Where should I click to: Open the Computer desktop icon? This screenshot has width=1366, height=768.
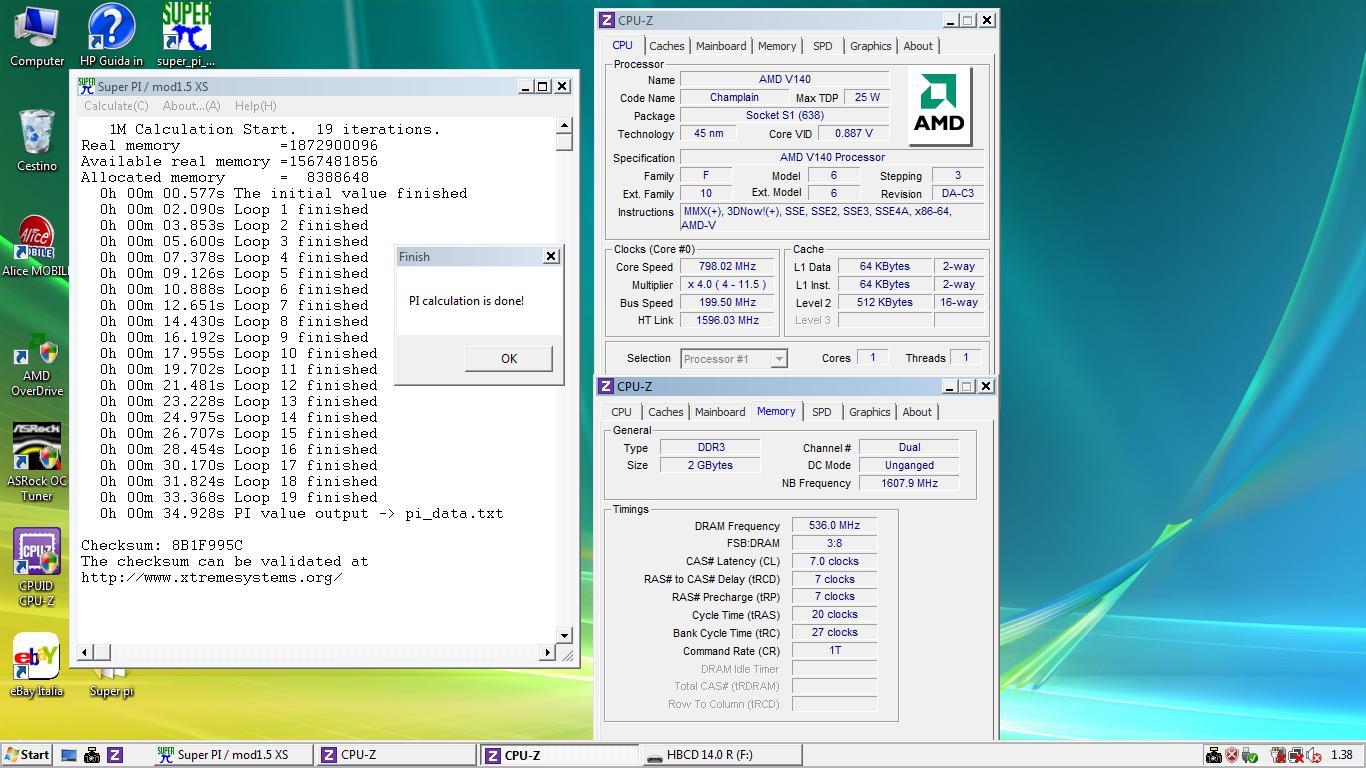tap(37, 37)
